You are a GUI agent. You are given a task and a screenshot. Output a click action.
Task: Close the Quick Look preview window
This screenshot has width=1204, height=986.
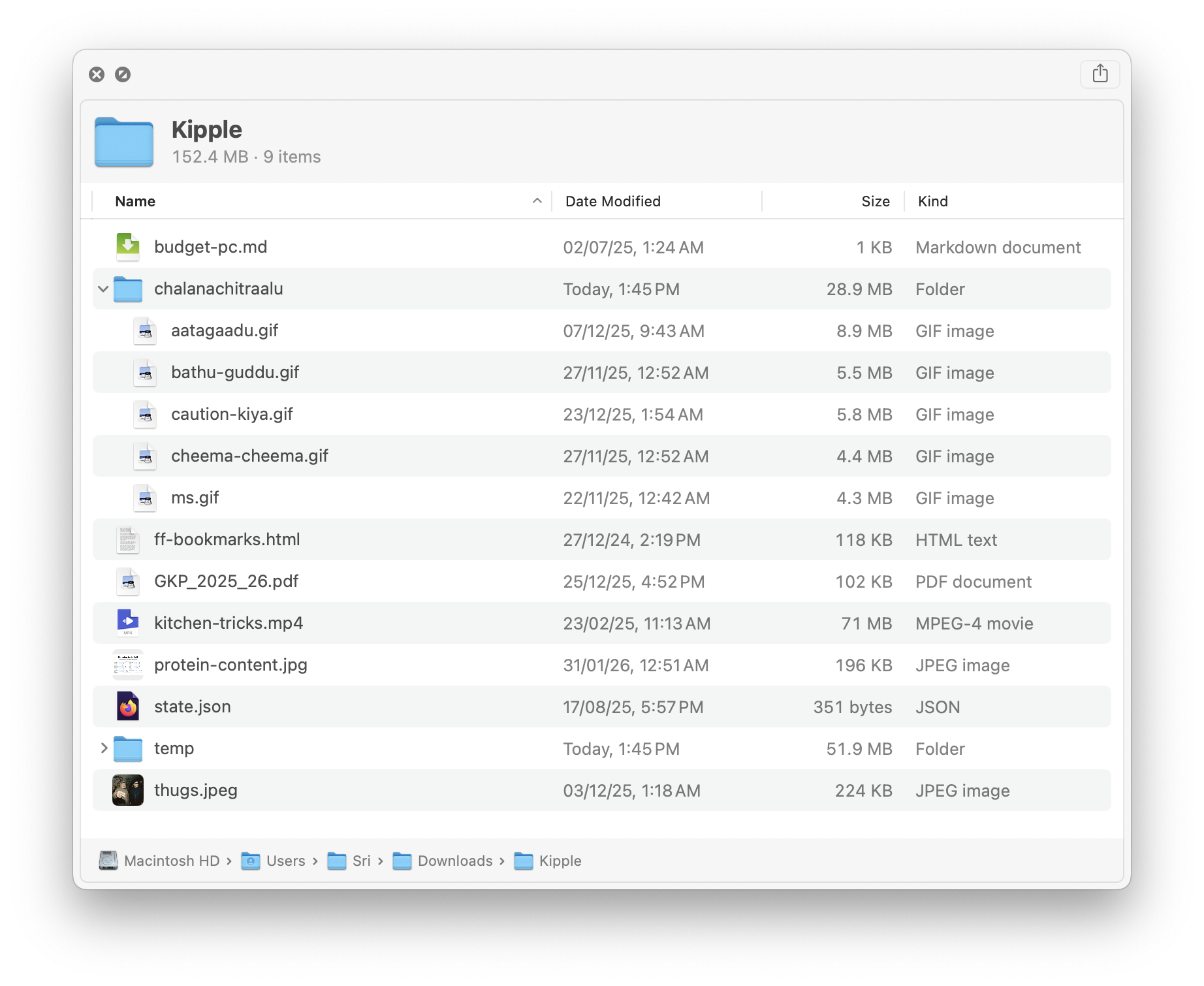coord(97,74)
